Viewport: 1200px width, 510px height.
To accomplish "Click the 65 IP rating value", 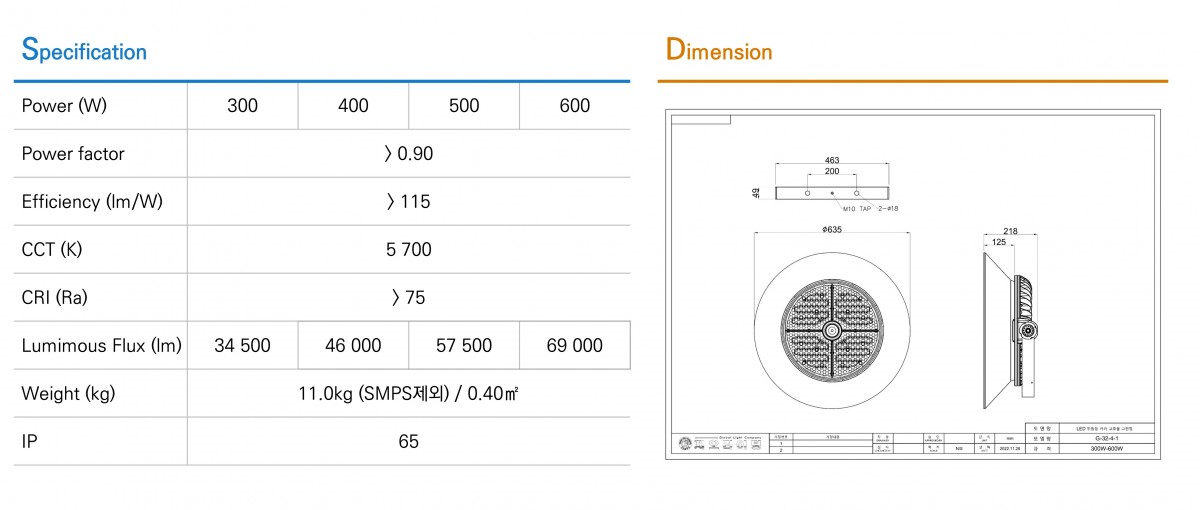I will (408, 442).
